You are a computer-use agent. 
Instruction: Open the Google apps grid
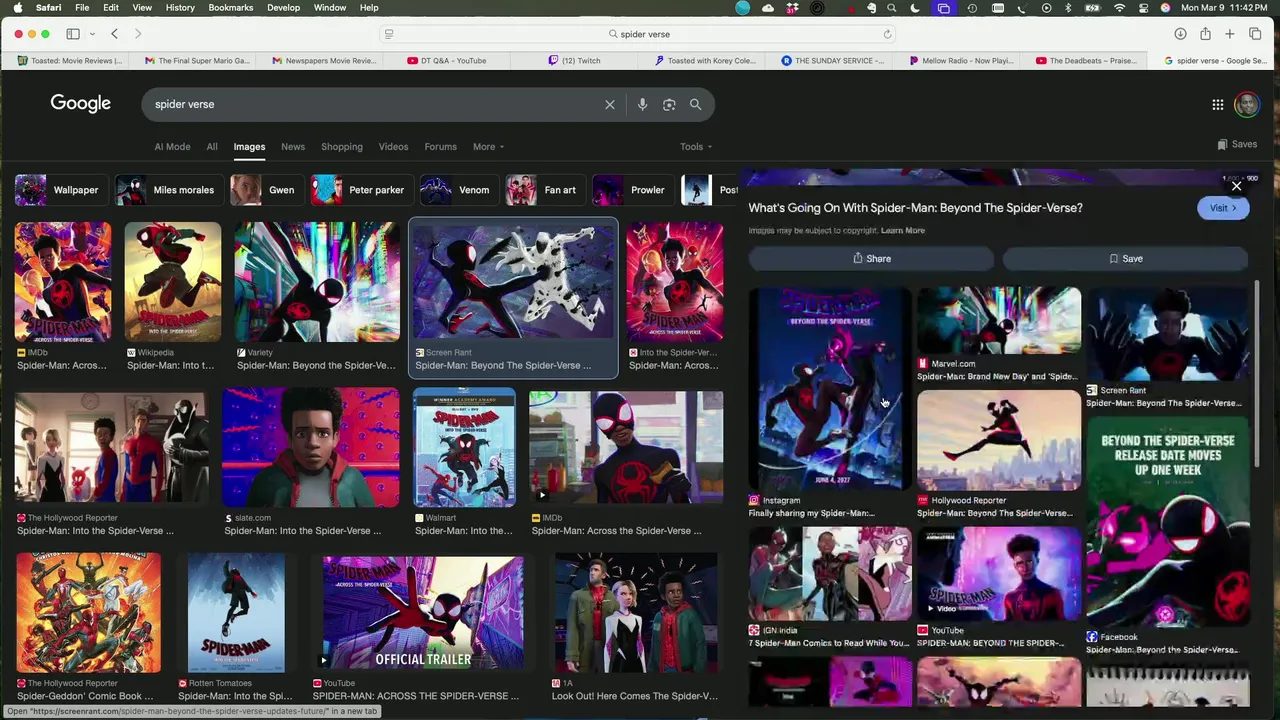point(1218,104)
